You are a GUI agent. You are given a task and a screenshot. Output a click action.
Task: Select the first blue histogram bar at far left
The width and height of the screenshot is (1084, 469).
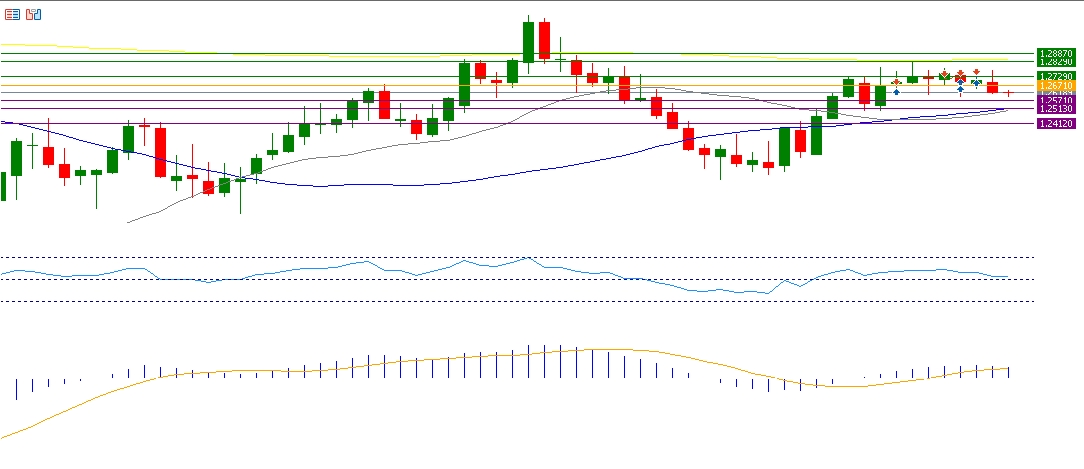17,388
